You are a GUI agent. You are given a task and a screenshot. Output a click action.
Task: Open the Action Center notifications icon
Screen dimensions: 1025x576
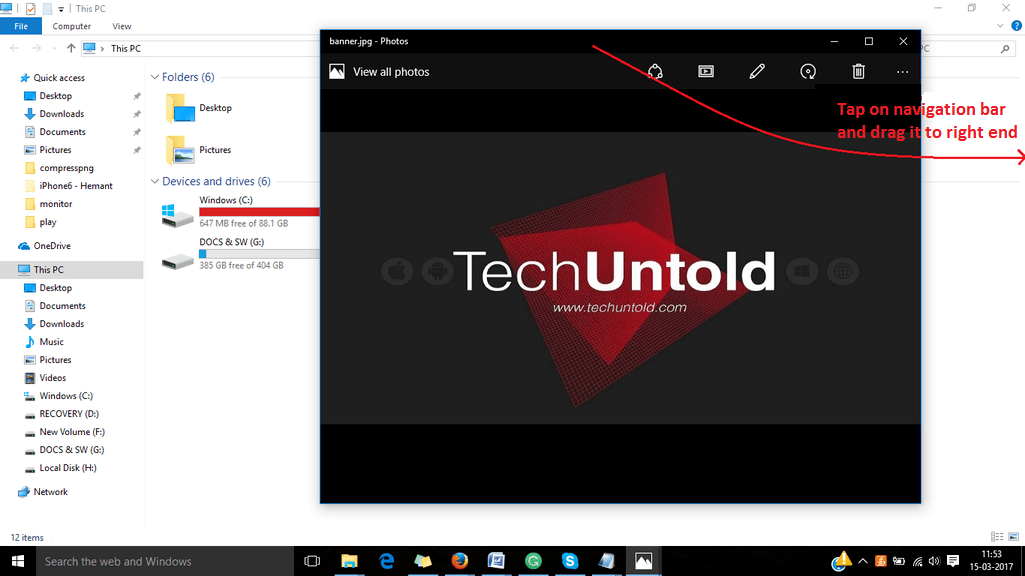(x=953, y=561)
